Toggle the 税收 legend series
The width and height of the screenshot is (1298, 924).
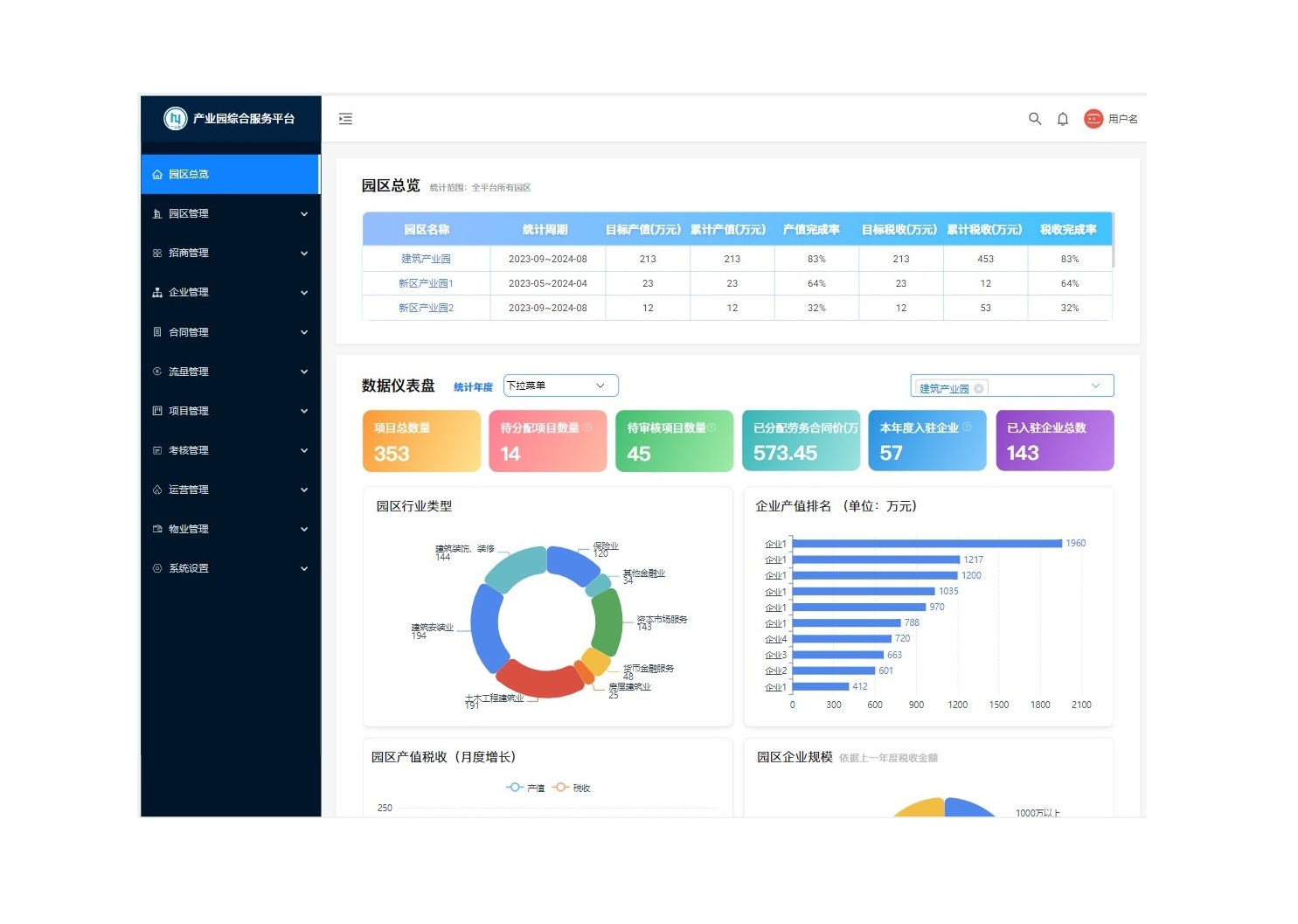[x=572, y=788]
